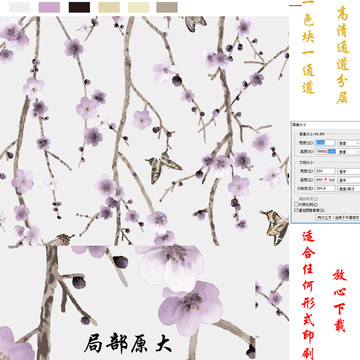Click the pixel height input field
This screenshot has height=360, width=360.
tap(325, 151)
